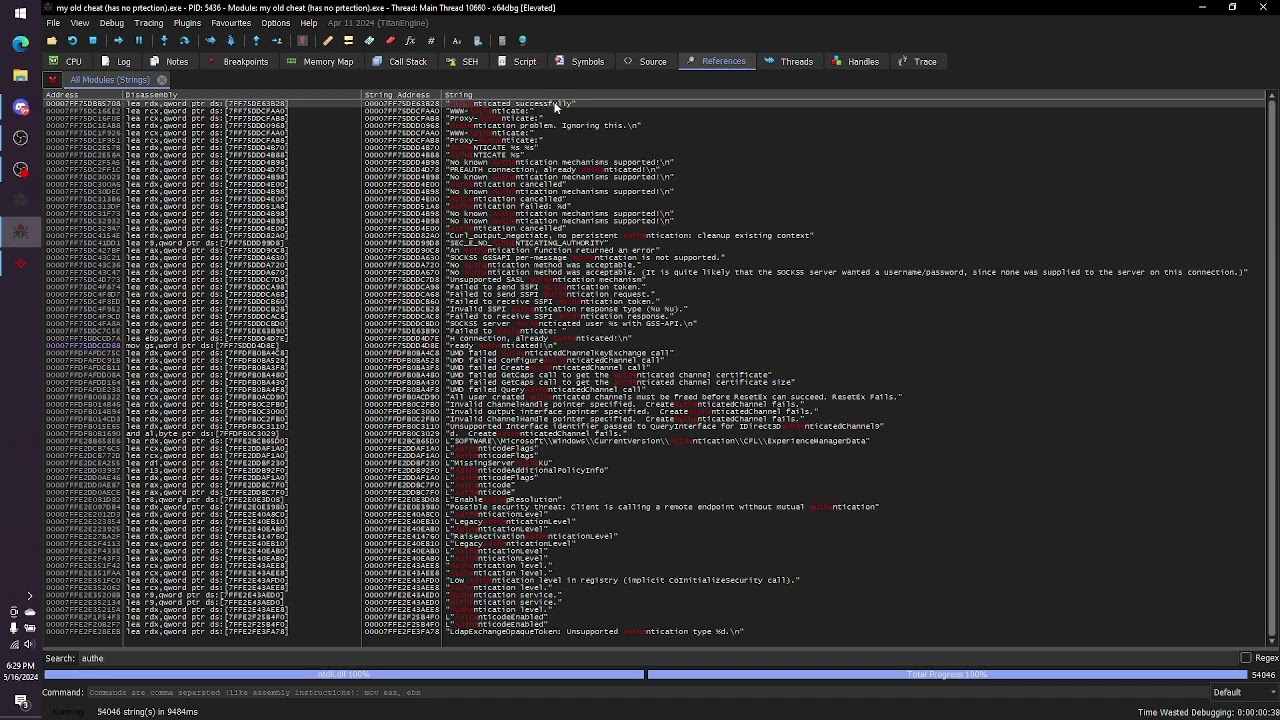This screenshot has width=1280, height=720.
Task: Click the Step Into toolbar icon
Action: point(164,41)
